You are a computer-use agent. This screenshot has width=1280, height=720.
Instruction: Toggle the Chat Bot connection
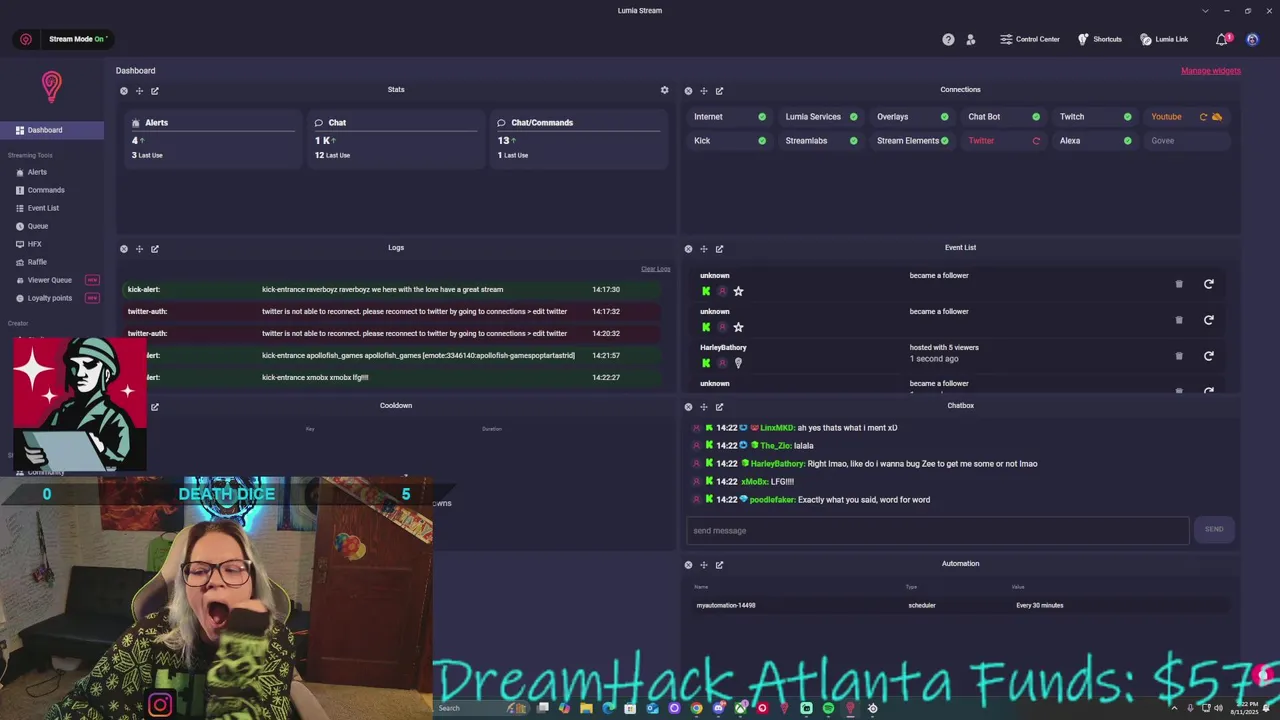(x=1004, y=117)
